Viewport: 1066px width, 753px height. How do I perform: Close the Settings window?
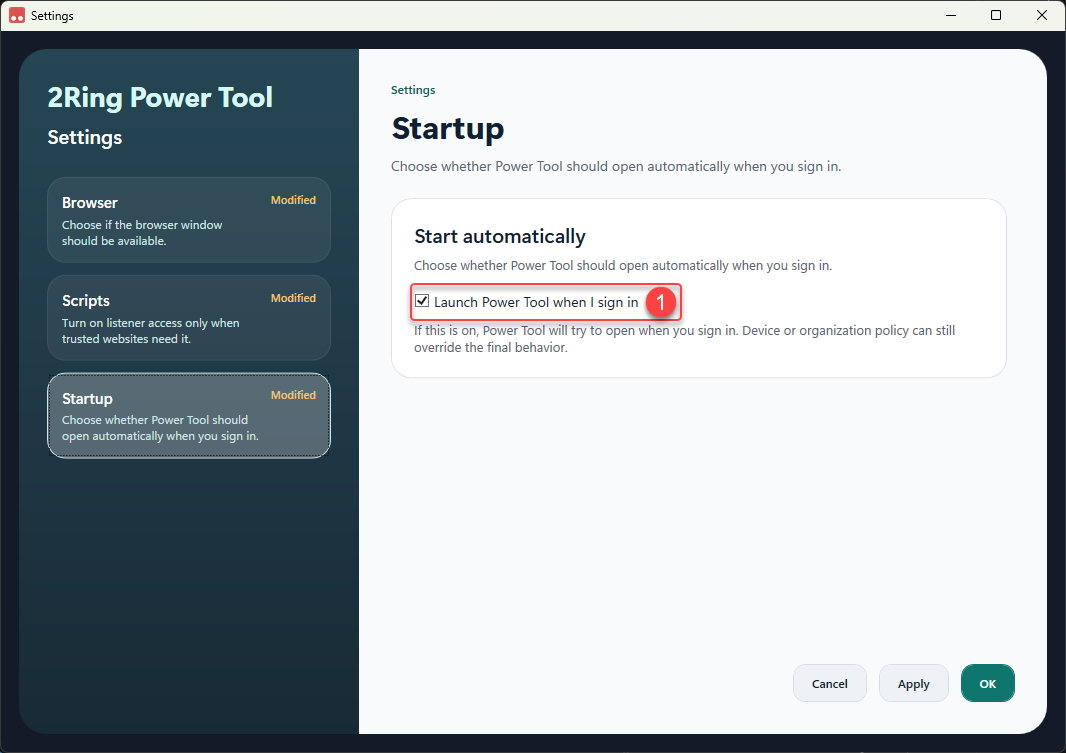[1042, 15]
